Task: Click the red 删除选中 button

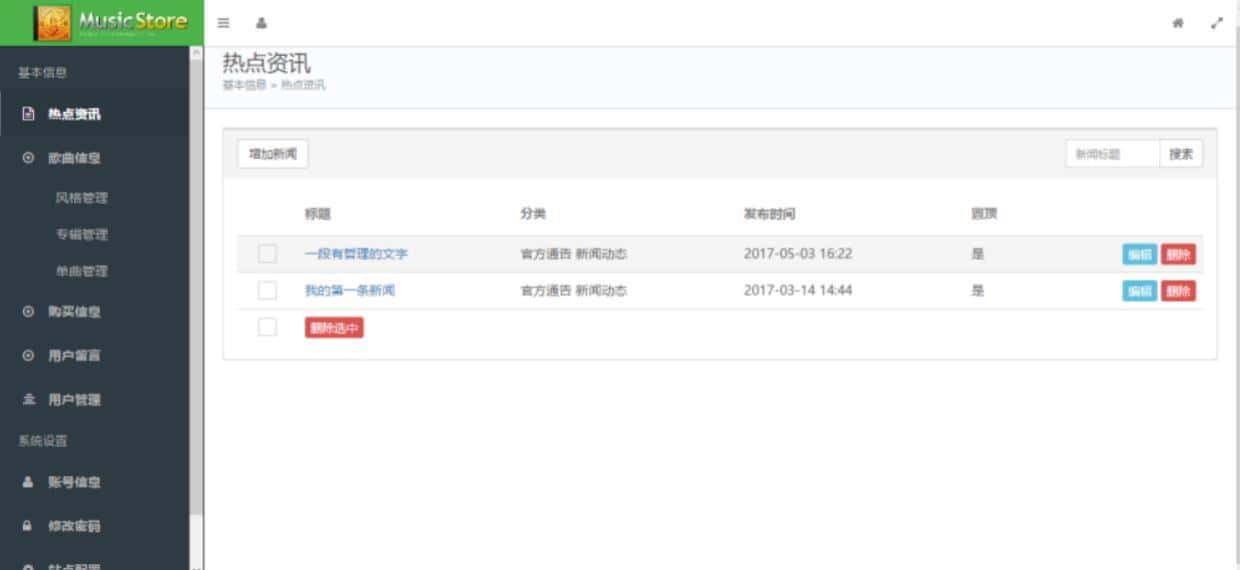Action: (x=334, y=328)
